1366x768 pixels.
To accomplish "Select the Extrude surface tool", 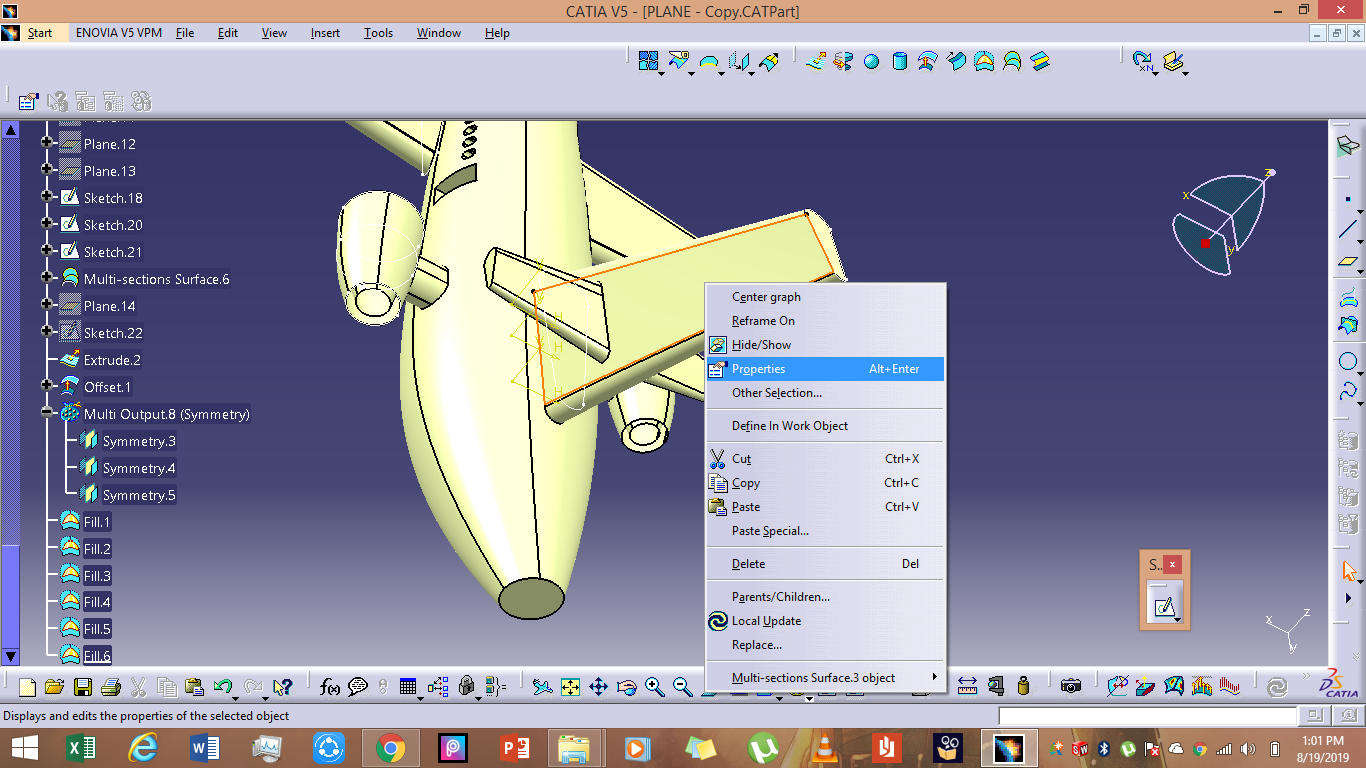I will (816, 61).
